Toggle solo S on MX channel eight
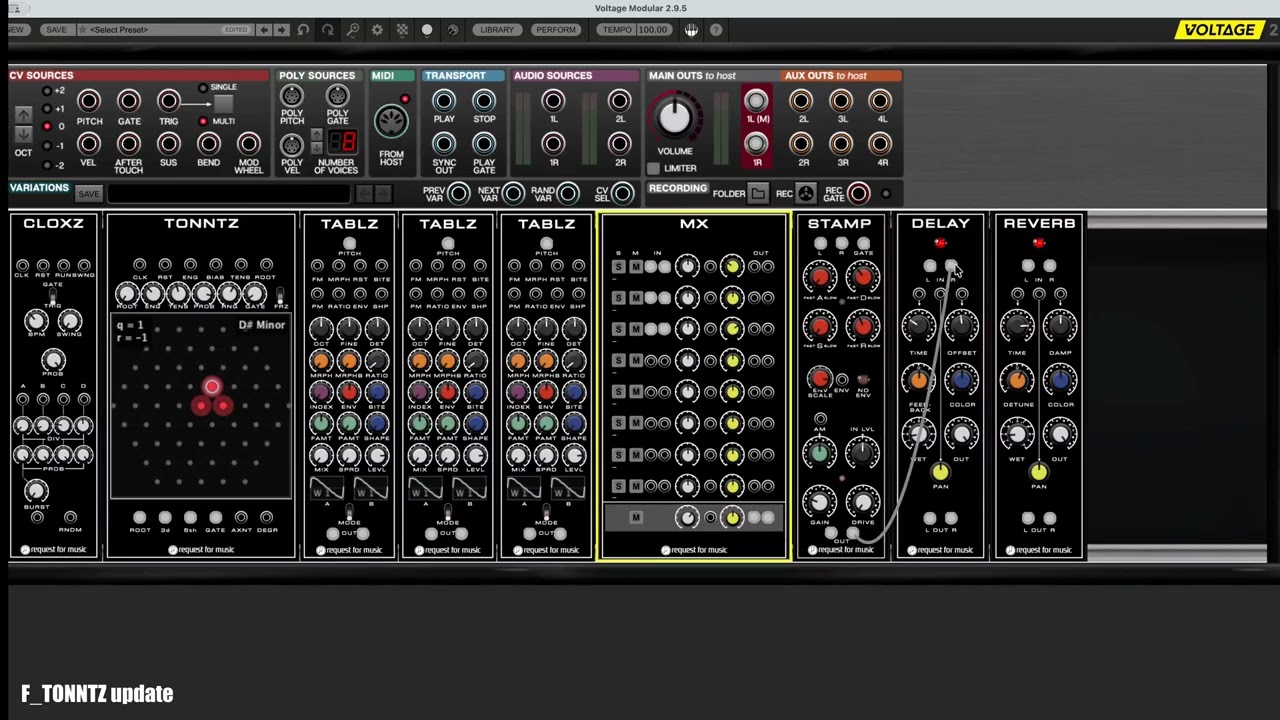This screenshot has width=1280, height=720. tap(619, 486)
